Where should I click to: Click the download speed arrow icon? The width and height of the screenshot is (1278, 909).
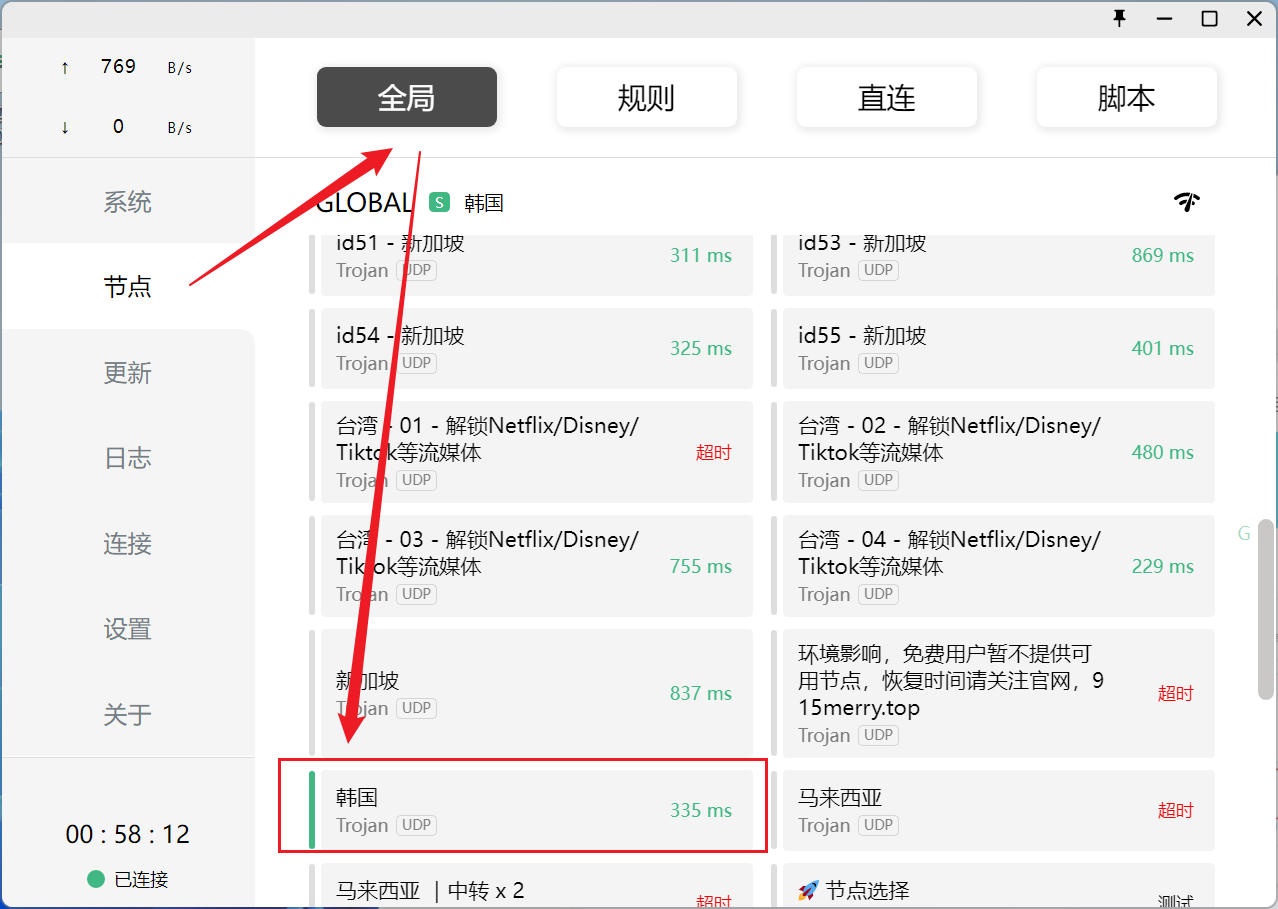pos(64,127)
